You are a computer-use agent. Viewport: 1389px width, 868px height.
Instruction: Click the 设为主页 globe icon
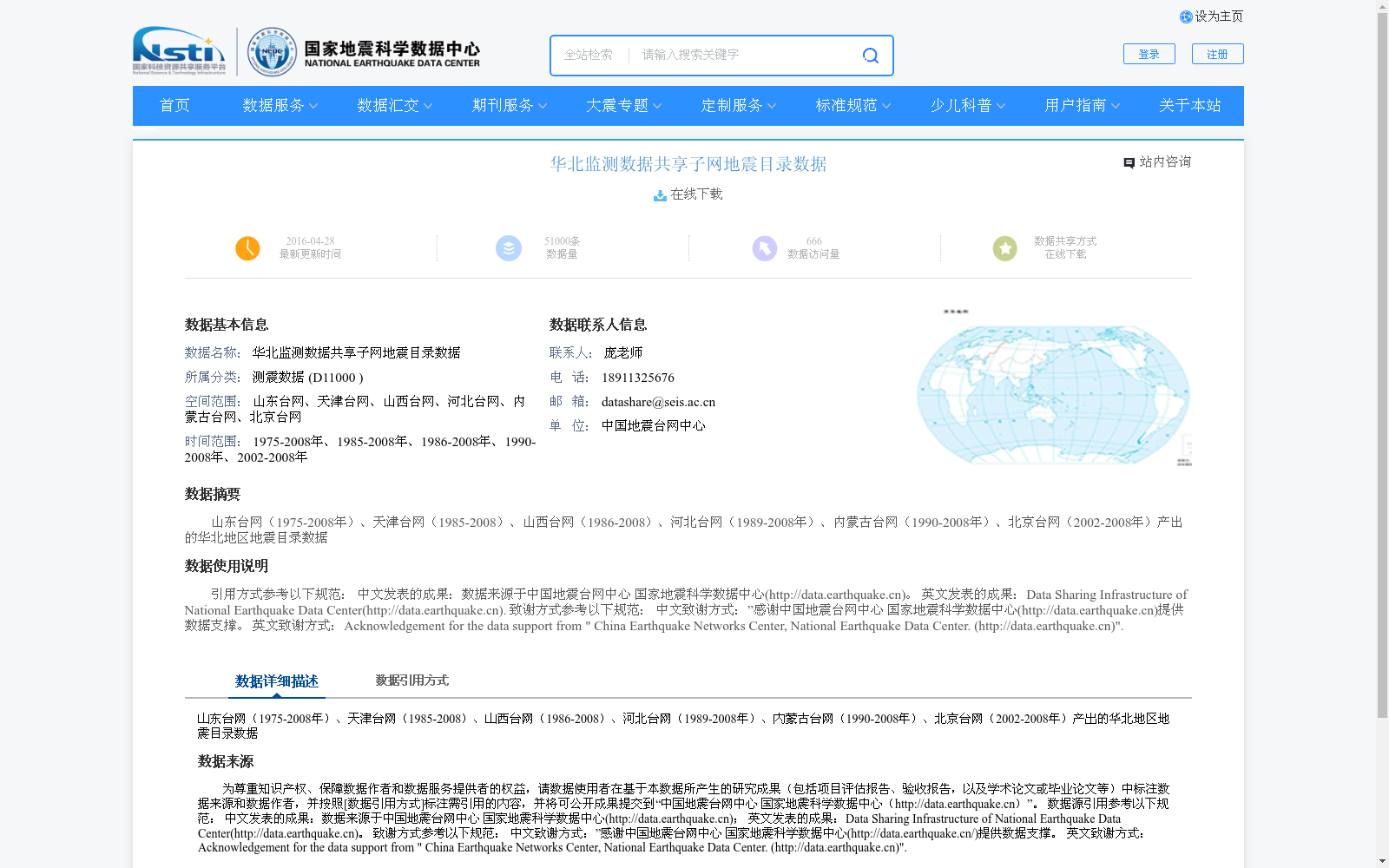click(x=1186, y=17)
